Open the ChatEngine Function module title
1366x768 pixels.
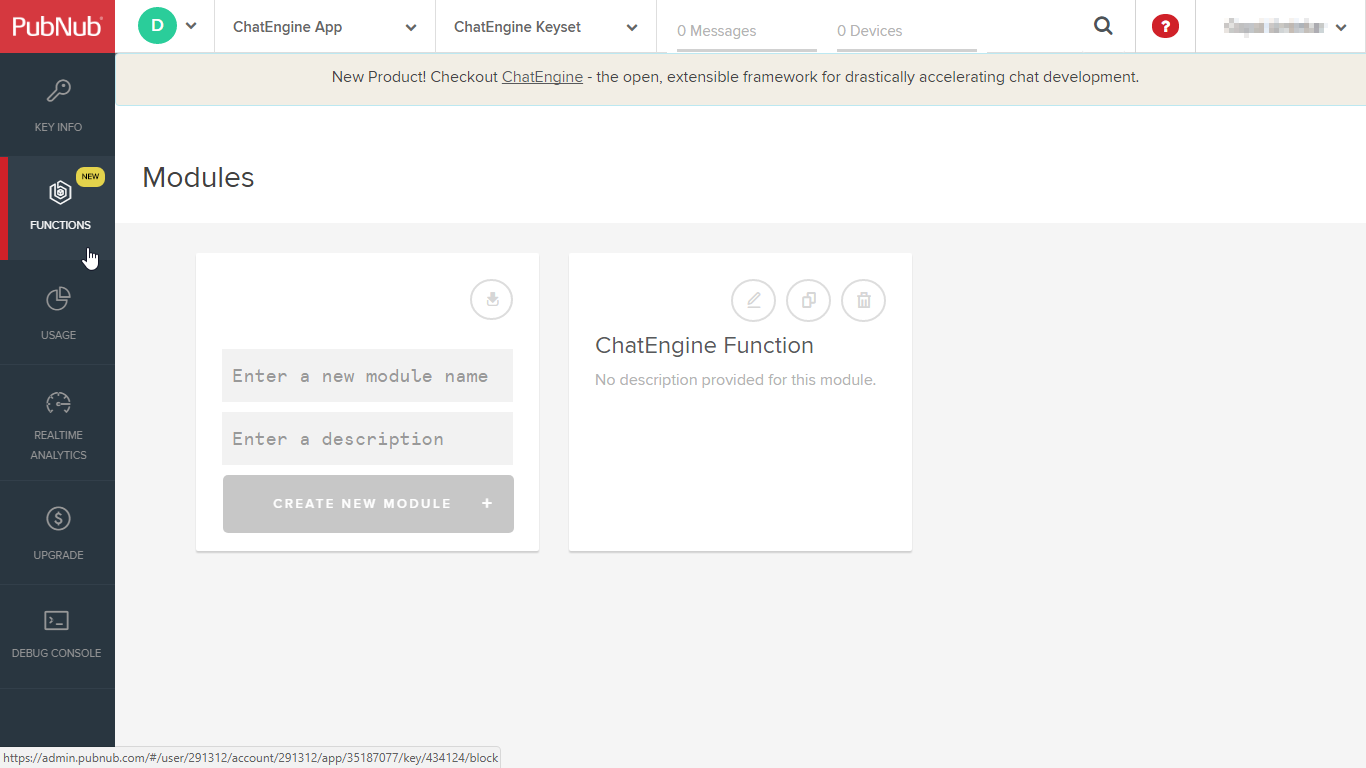[x=704, y=346]
